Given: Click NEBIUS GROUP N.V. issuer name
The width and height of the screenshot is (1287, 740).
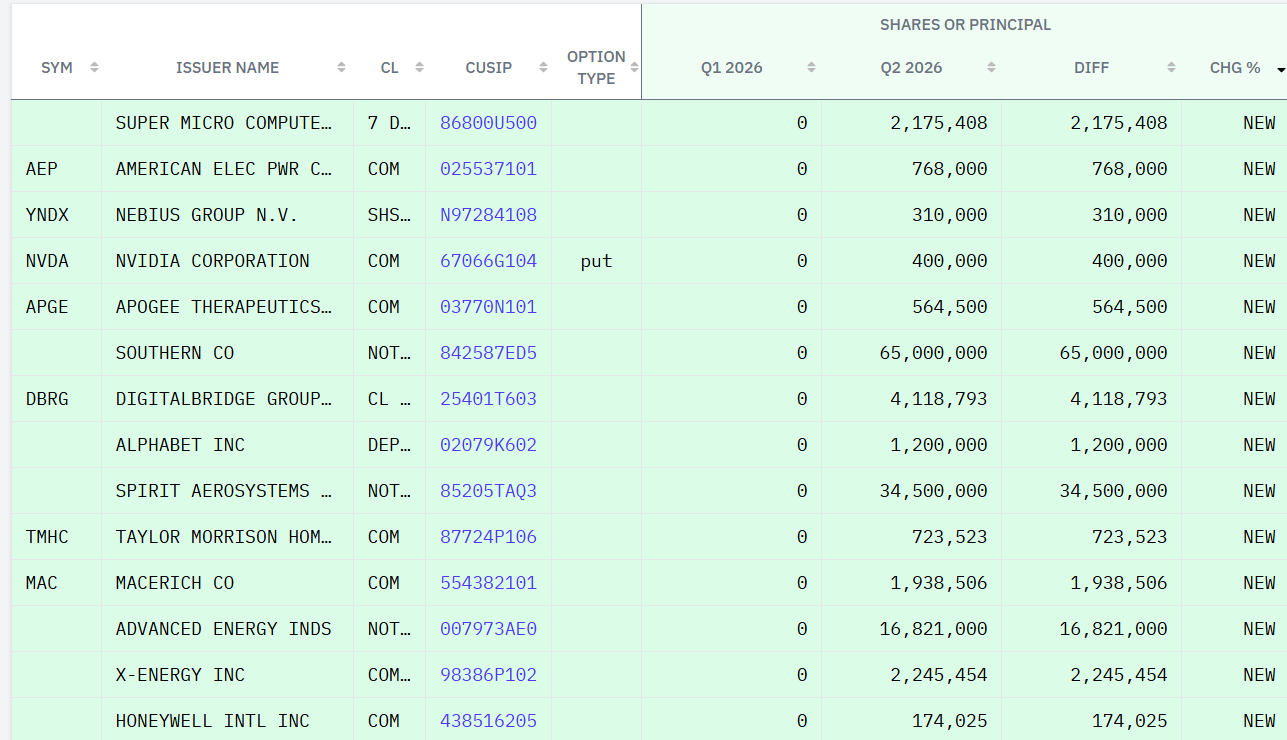Looking at the screenshot, I should click(x=207, y=215).
